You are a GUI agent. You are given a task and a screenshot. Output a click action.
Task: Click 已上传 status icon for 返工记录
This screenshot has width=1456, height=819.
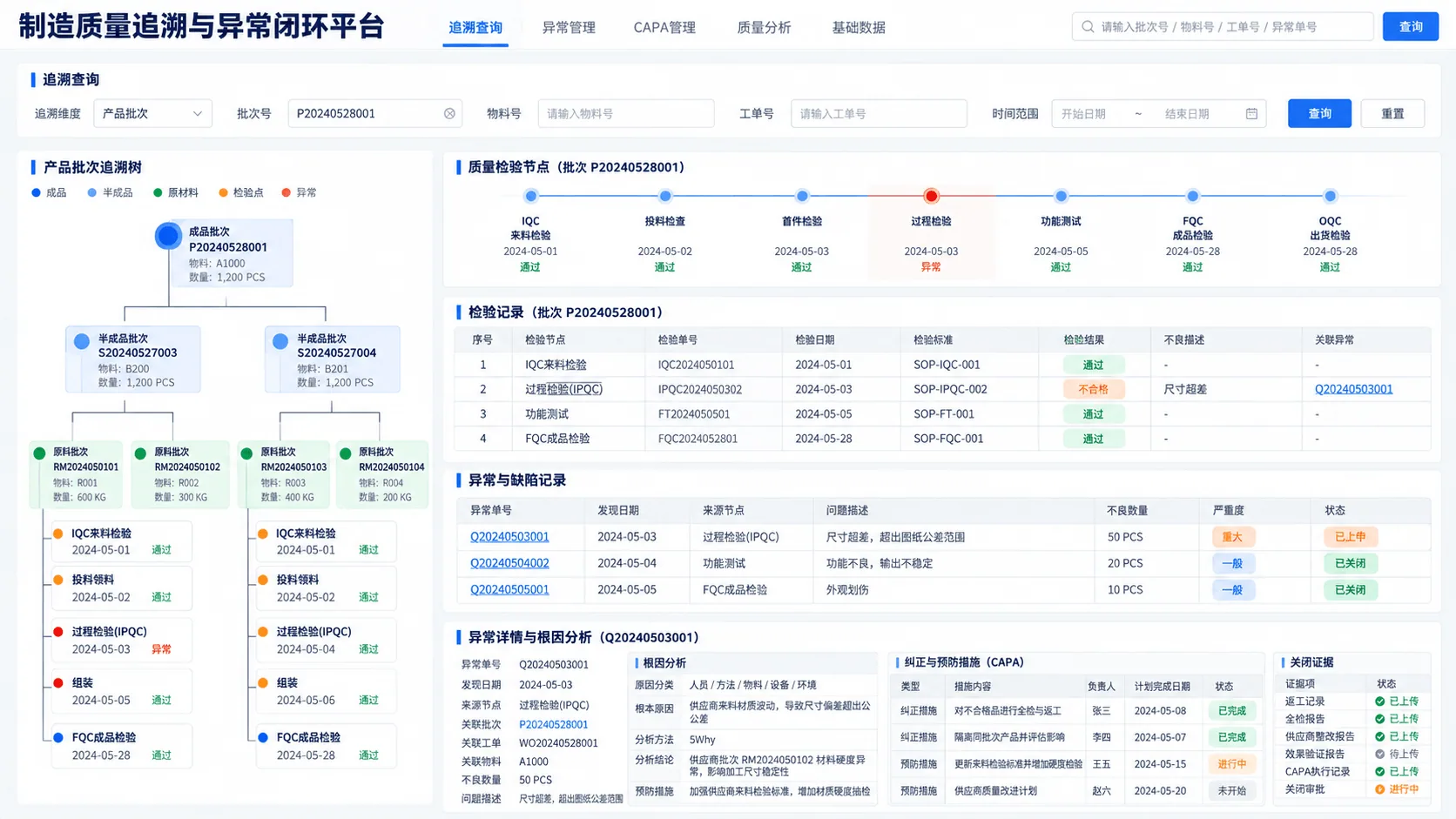(x=1379, y=702)
